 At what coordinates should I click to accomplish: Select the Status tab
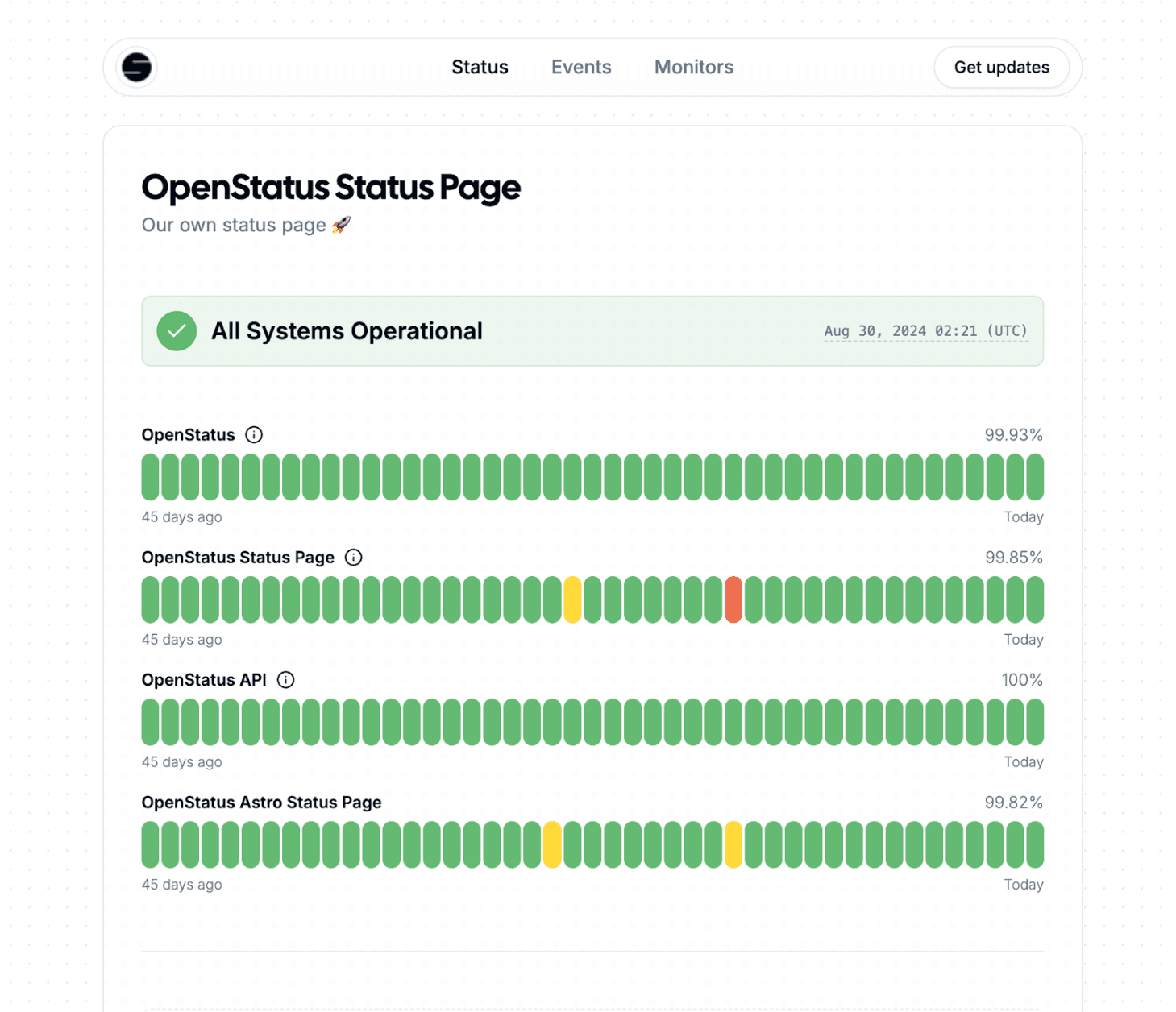tap(480, 67)
